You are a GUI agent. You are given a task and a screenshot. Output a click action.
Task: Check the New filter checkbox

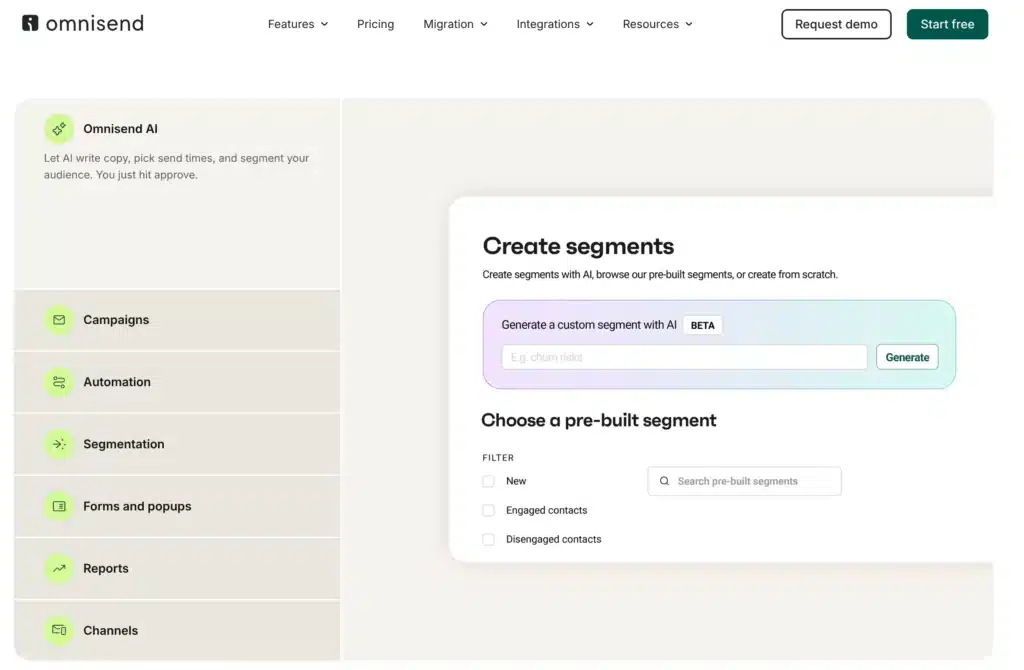[488, 481]
